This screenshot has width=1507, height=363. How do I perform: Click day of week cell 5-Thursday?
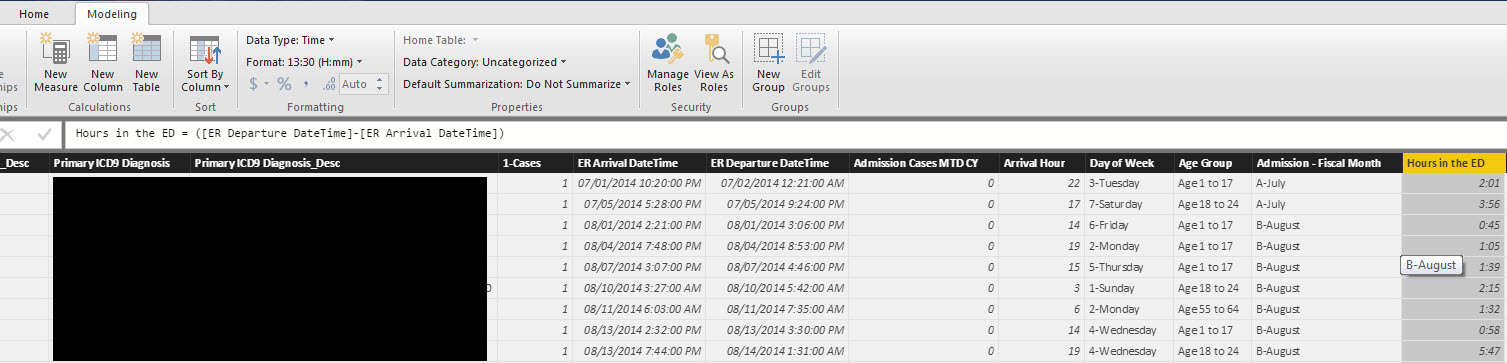(x=1130, y=267)
